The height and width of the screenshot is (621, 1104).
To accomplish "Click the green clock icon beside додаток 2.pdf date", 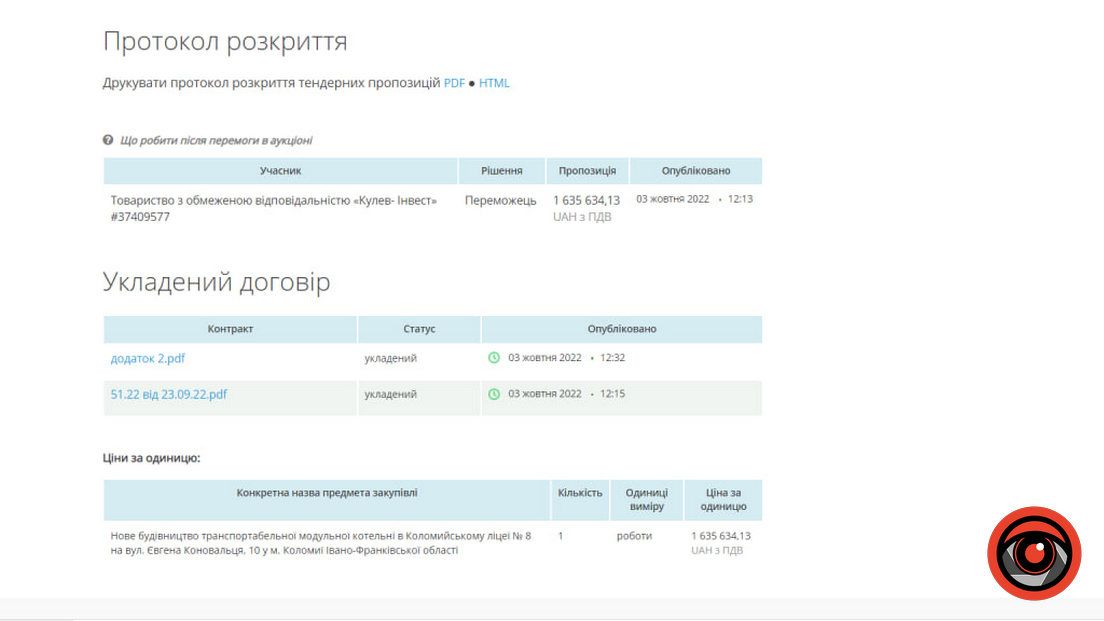I will [493, 357].
